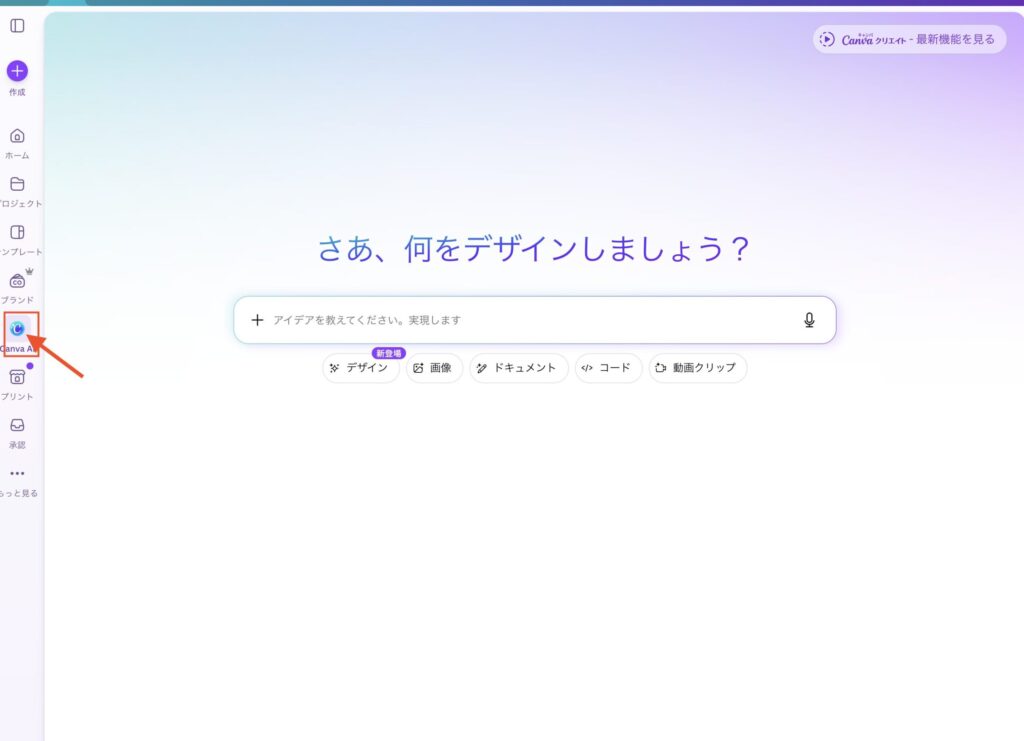Open the Home (ホーム) sidebar icon
Image resolution: width=1024 pixels, height=741 pixels.
point(17,137)
